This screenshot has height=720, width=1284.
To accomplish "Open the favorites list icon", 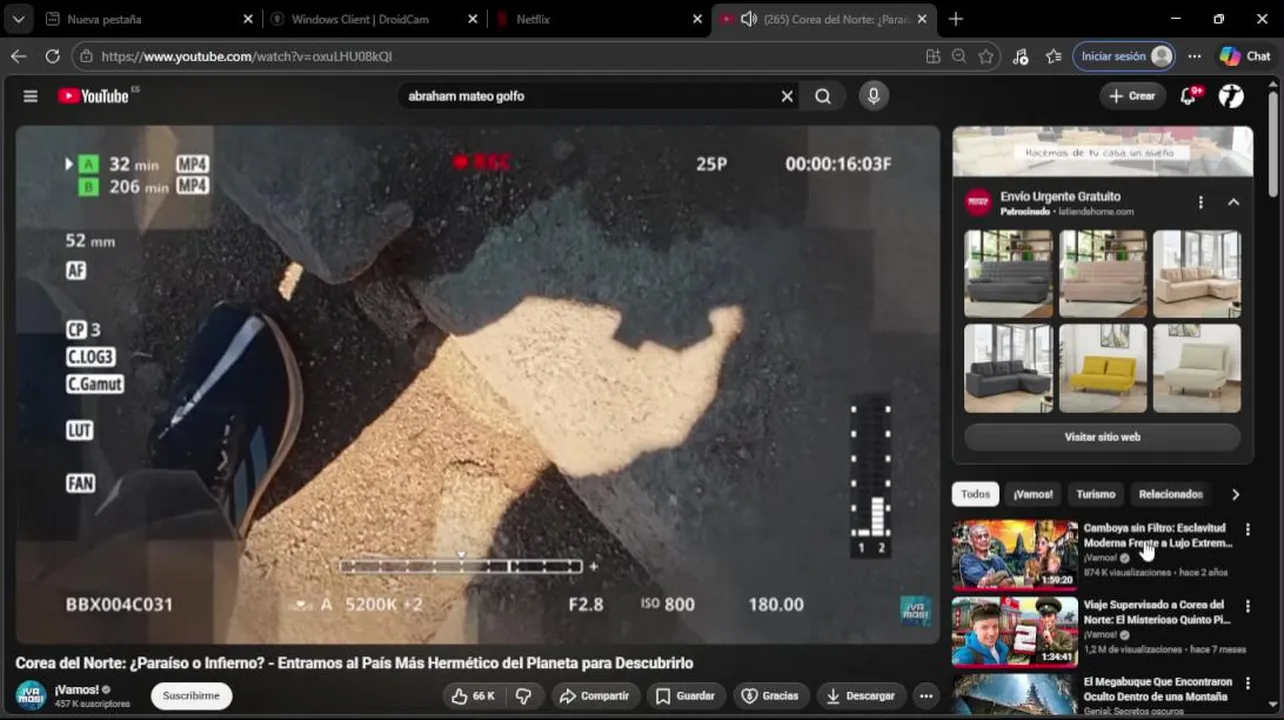I will tap(1053, 56).
